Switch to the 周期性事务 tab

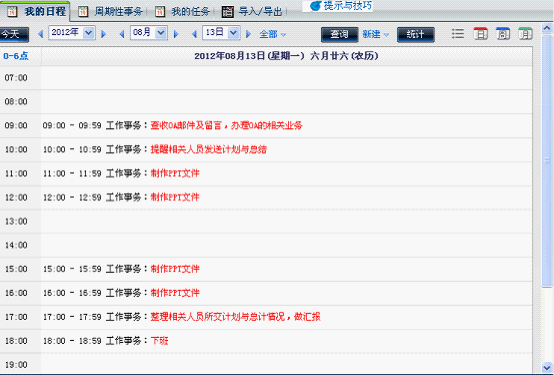pos(118,12)
